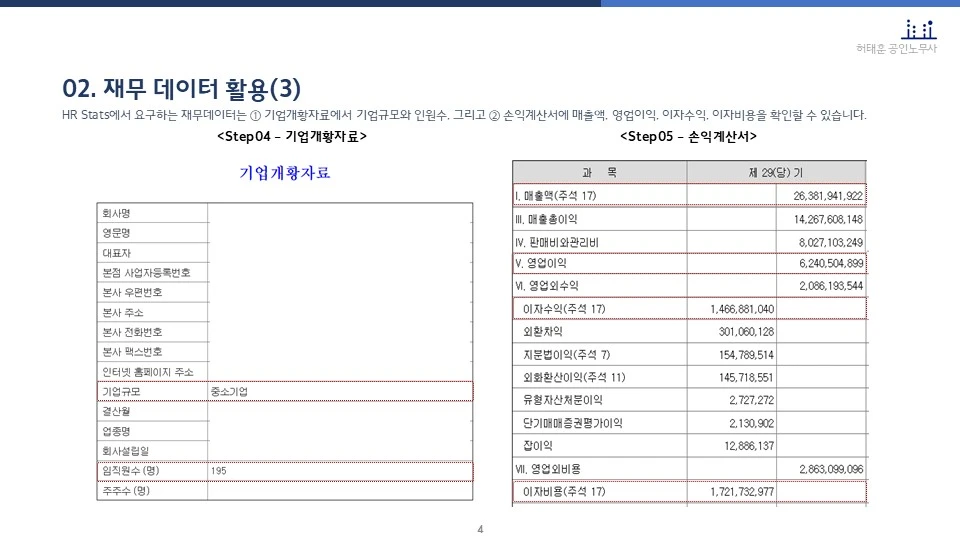
Task: Click the 허태훈 공인노무사 logo icon
Action: click(918, 29)
